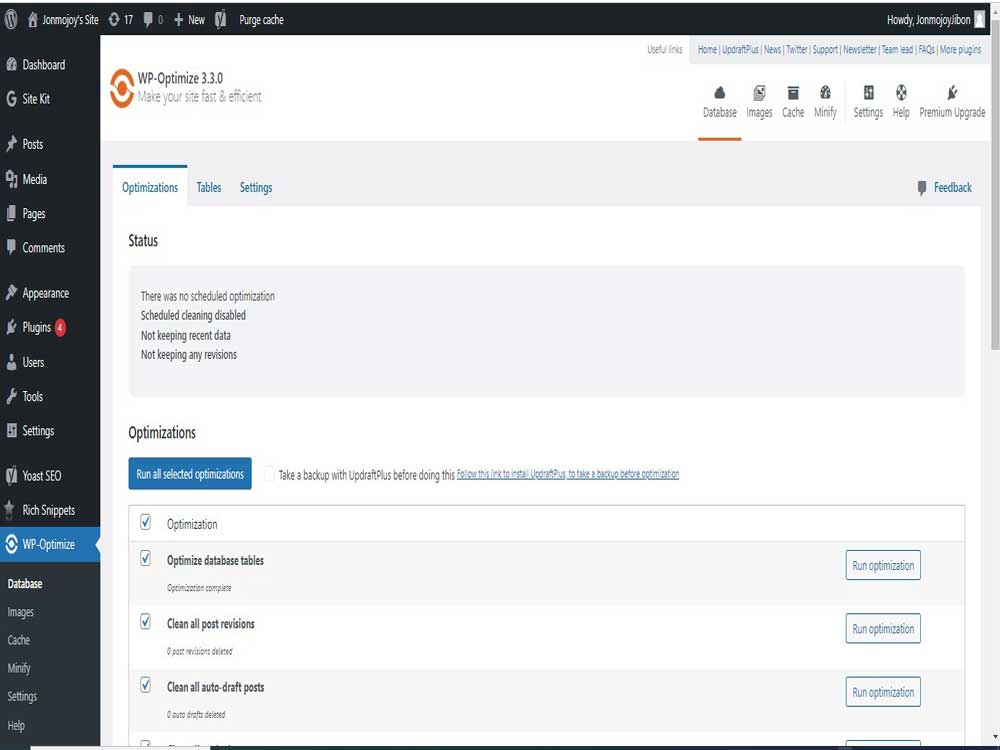Image resolution: width=1000 pixels, height=750 pixels.
Task: Follow More plugins useful link
Action: (x=960, y=50)
